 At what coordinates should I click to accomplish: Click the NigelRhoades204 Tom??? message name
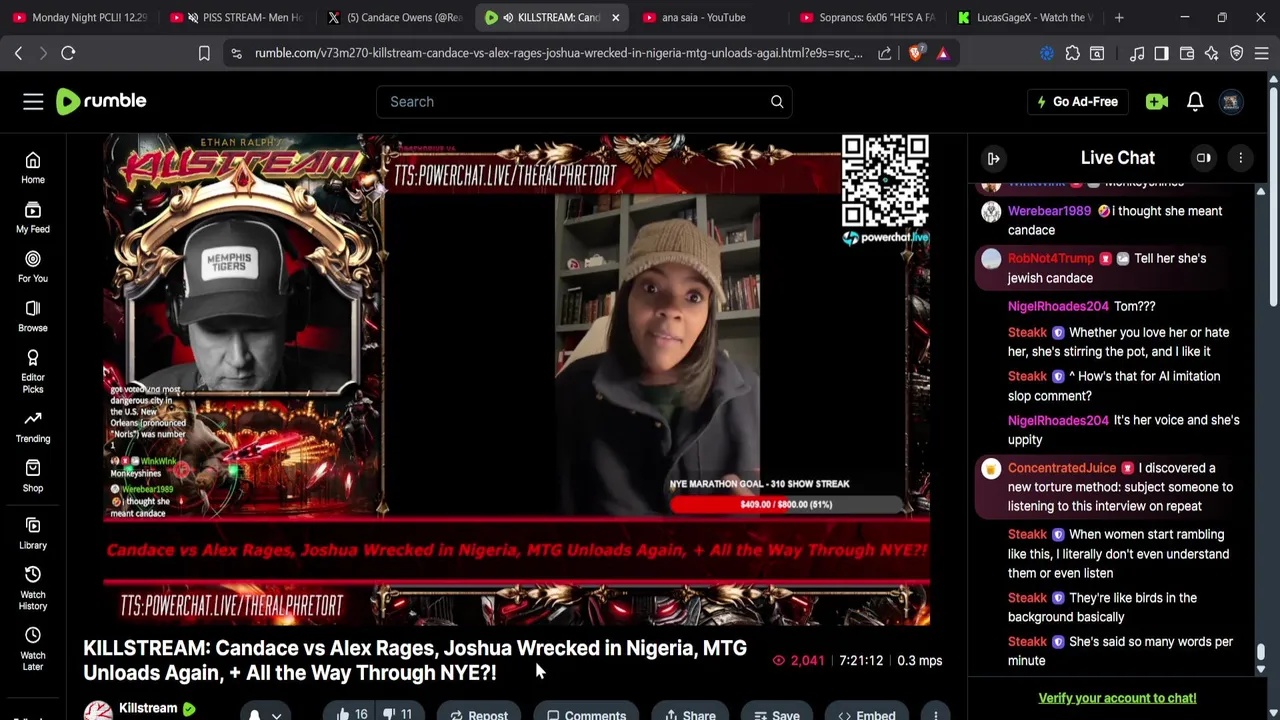[x=1058, y=306]
